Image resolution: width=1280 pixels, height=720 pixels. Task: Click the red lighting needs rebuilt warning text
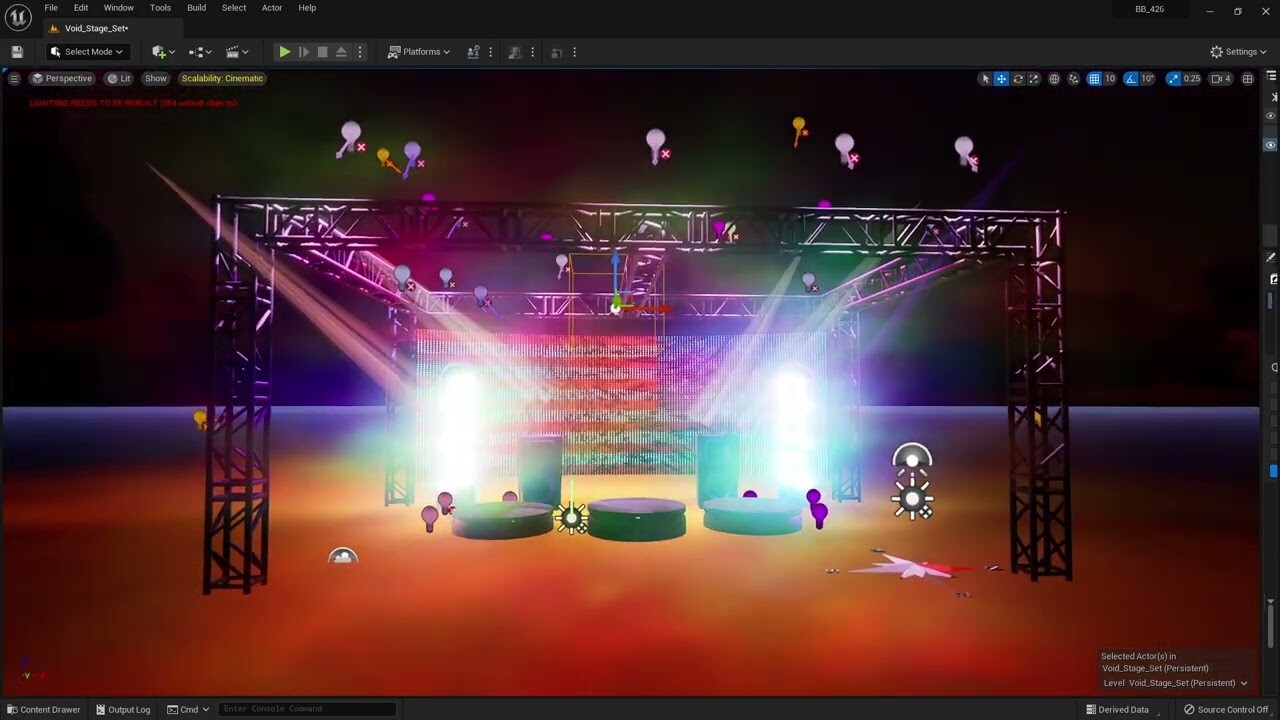133,103
